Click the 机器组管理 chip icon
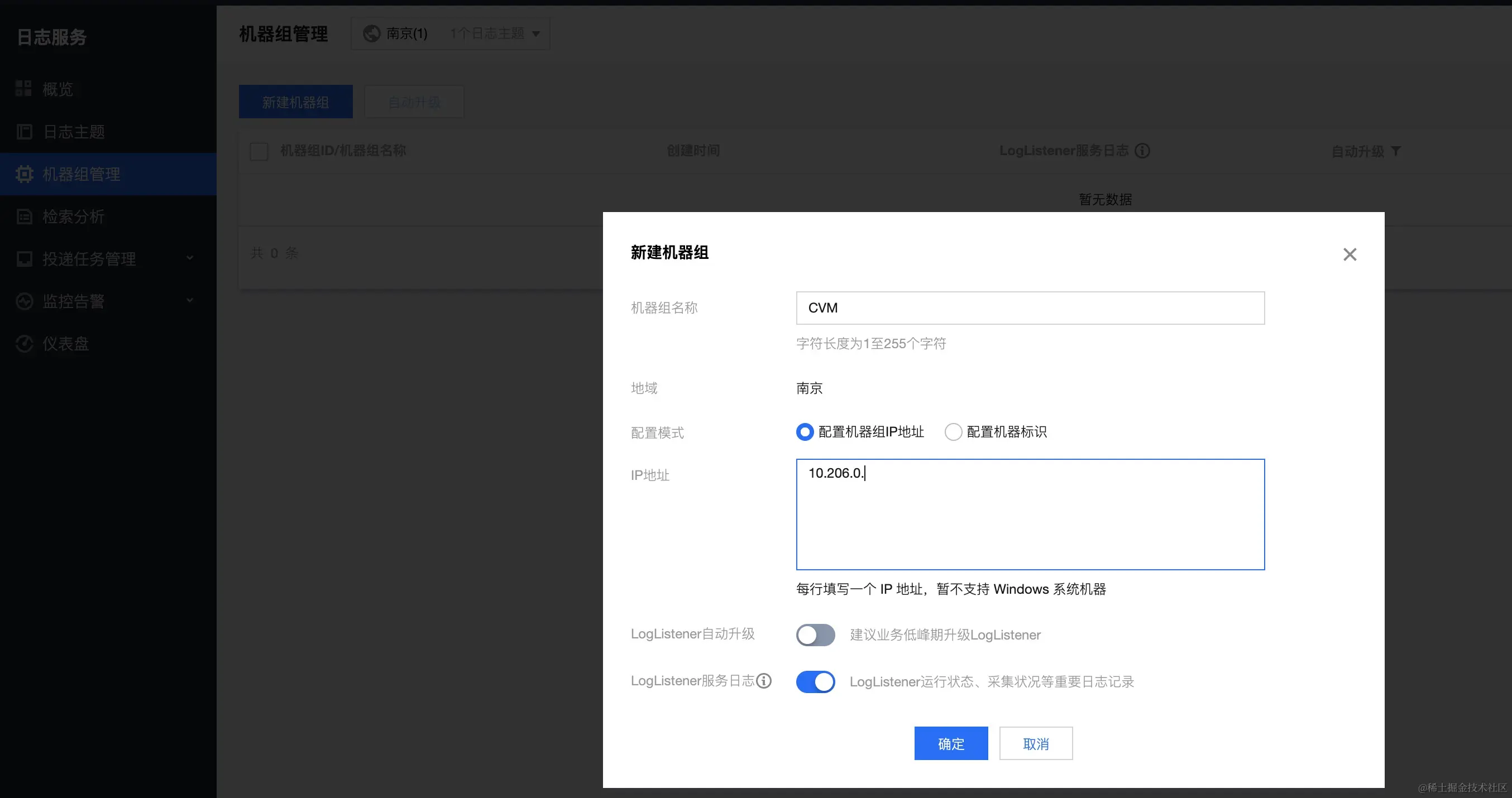The height and width of the screenshot is (798, 1512). 24,174
